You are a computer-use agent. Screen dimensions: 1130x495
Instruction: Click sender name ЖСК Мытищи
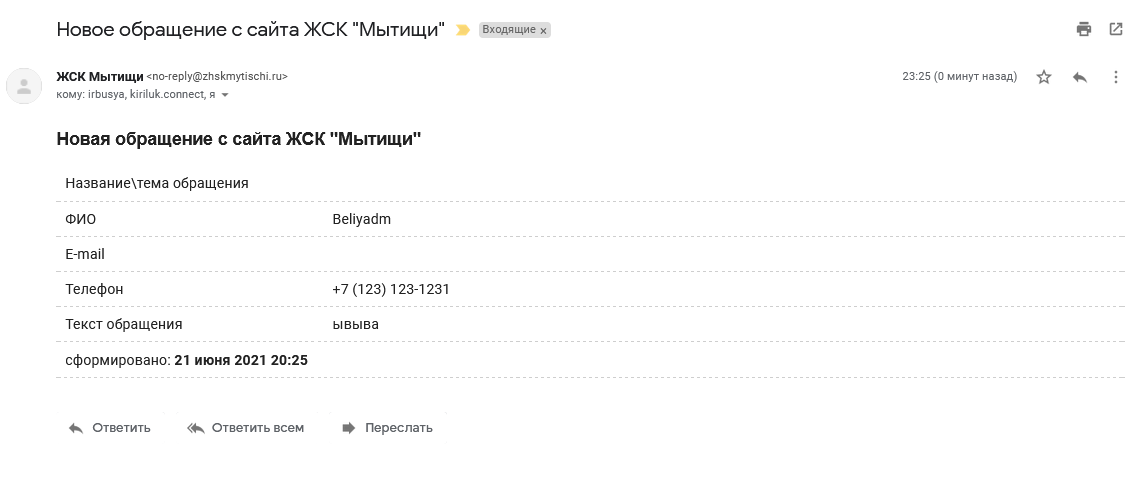(99, 76)
